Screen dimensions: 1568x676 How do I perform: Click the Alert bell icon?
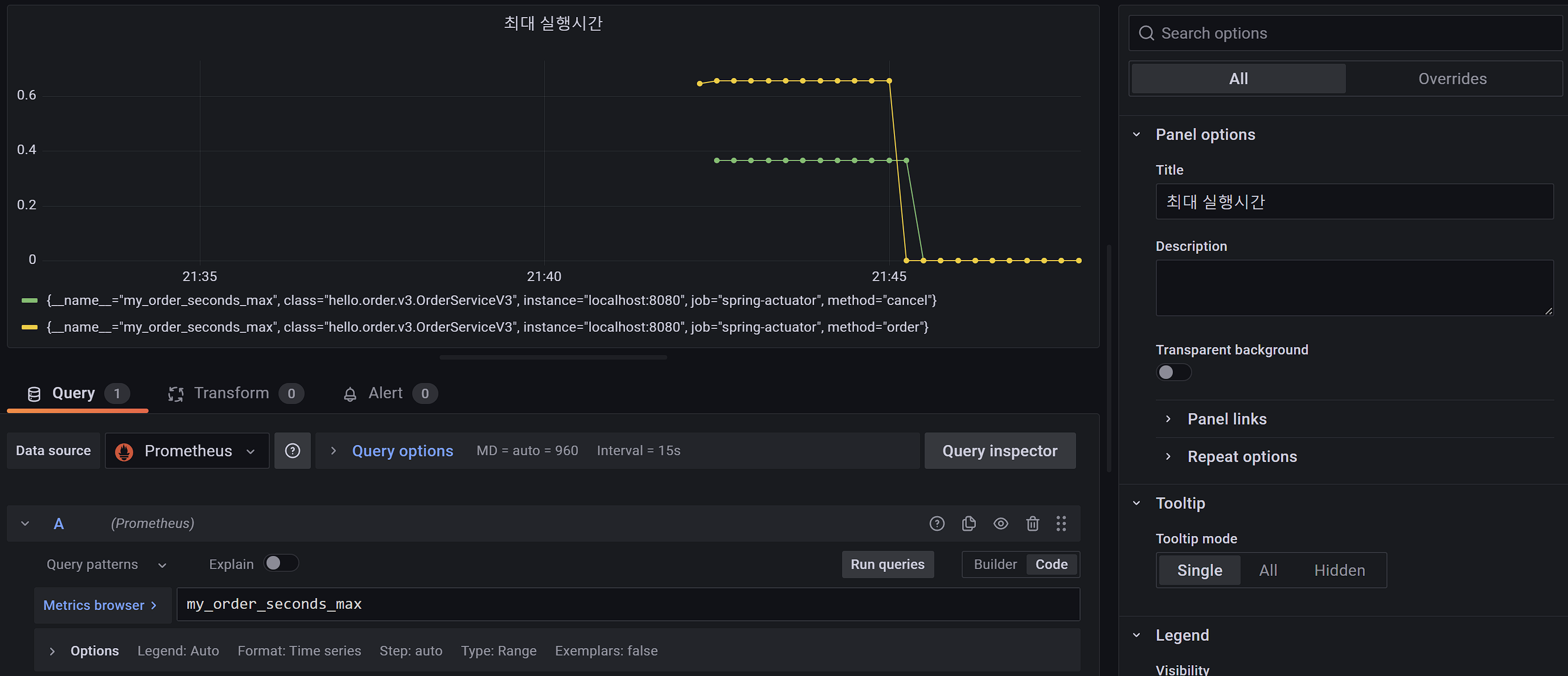pos(350,394)
